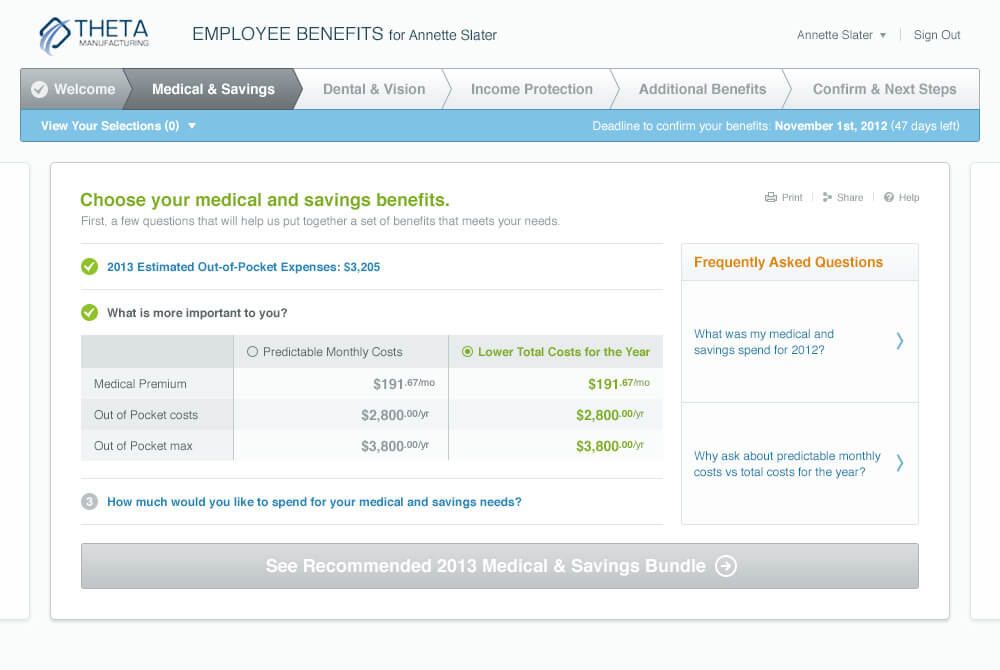Click circled arrow icon on See Recommended button

[726, 566]
